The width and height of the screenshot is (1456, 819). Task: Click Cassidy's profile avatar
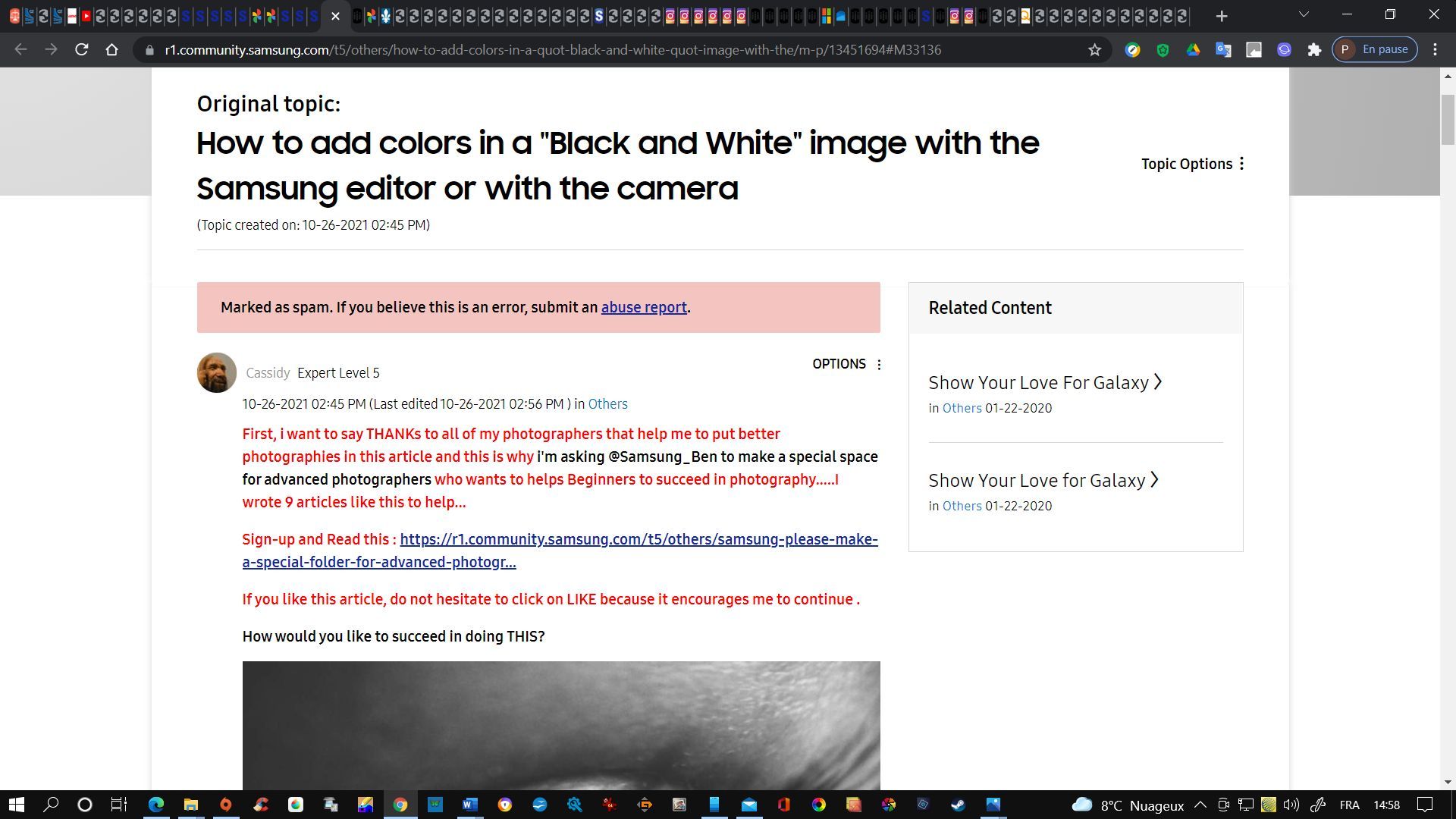tap(216, 372)
